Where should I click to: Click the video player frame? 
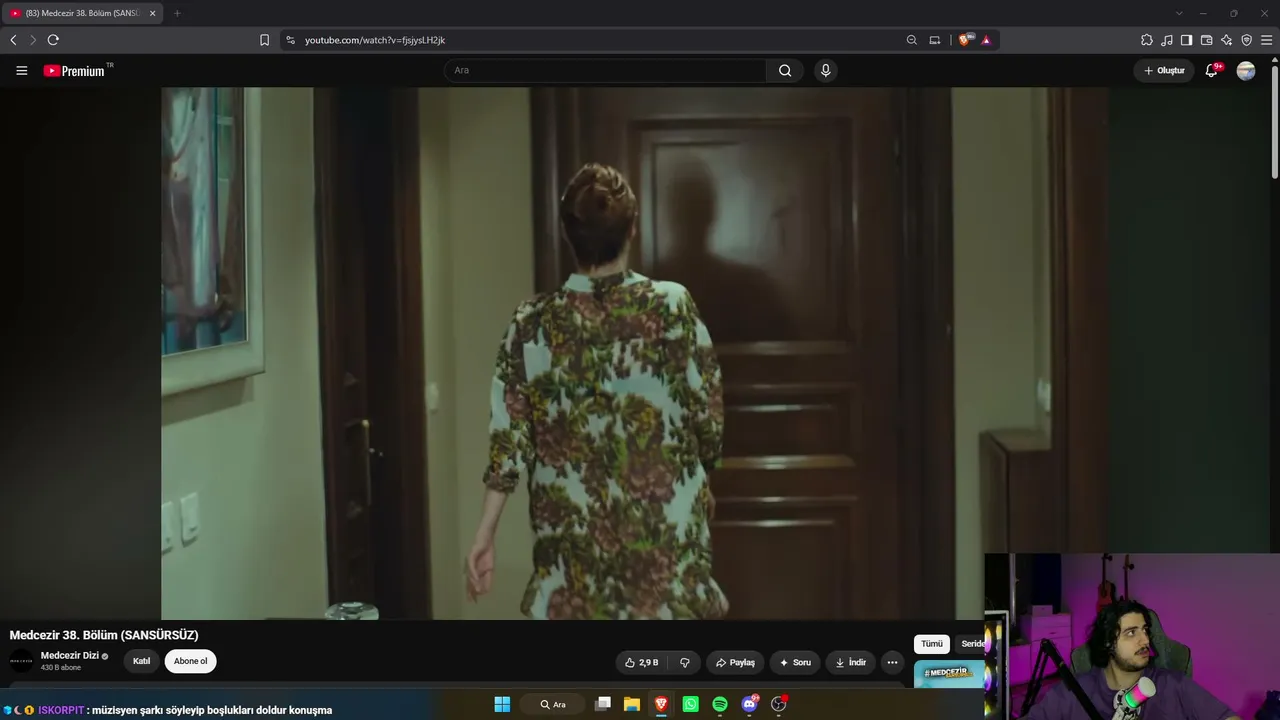635,353
